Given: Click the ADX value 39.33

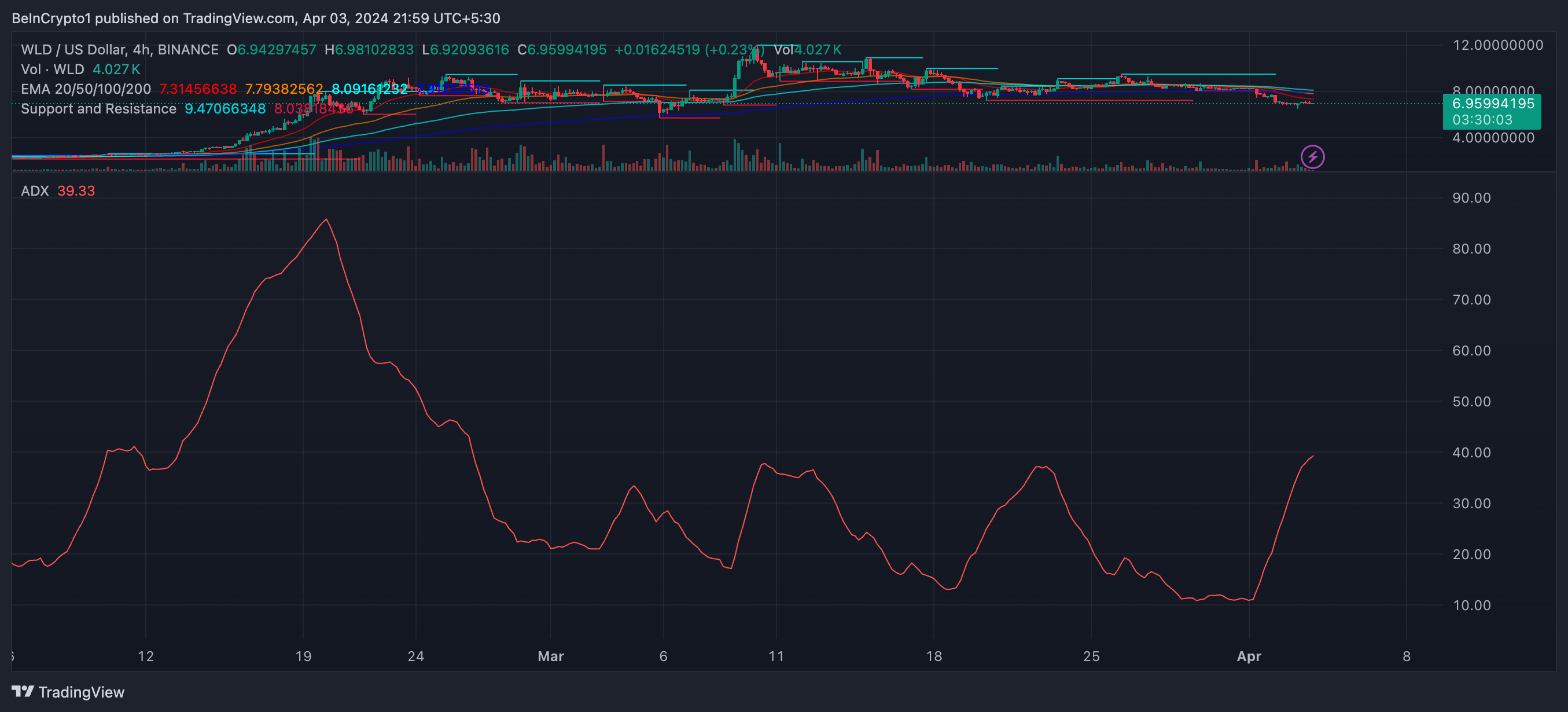Looking at the screenshot, I should 76,190.
